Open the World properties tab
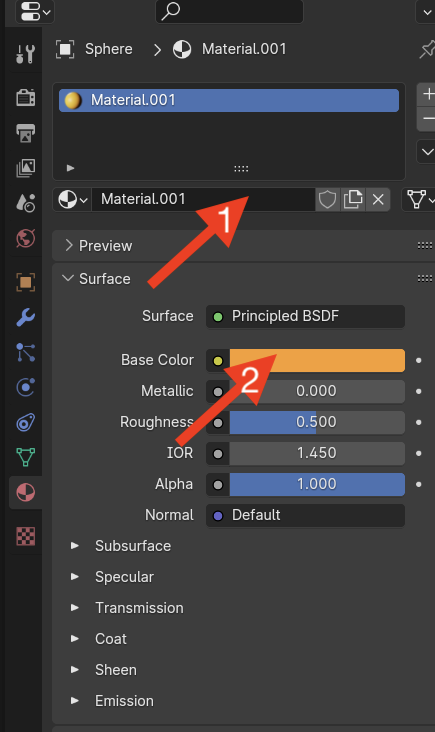Image resolution: width=435 pixels, height=732 pixels. tap(25, 238)
